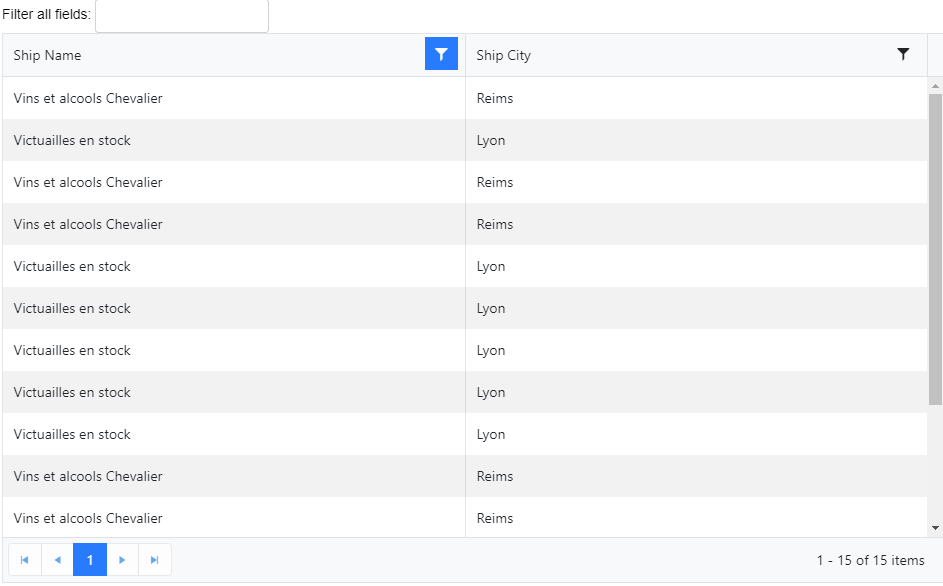Viewport: 943px width, 586px height.
Task: Go to the next page
Action: point(122,560)
